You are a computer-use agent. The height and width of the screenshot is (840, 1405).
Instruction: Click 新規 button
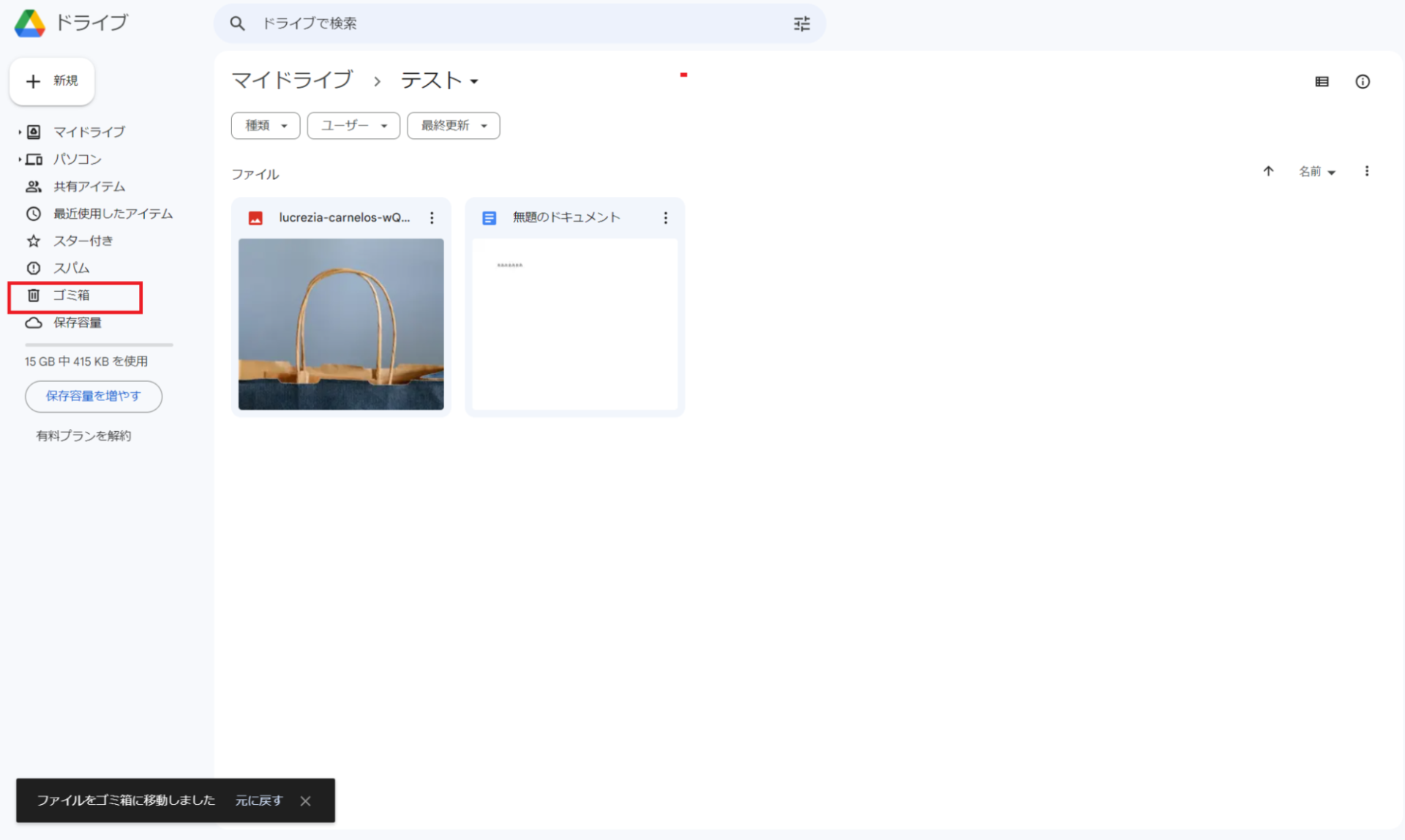point(52,81)
